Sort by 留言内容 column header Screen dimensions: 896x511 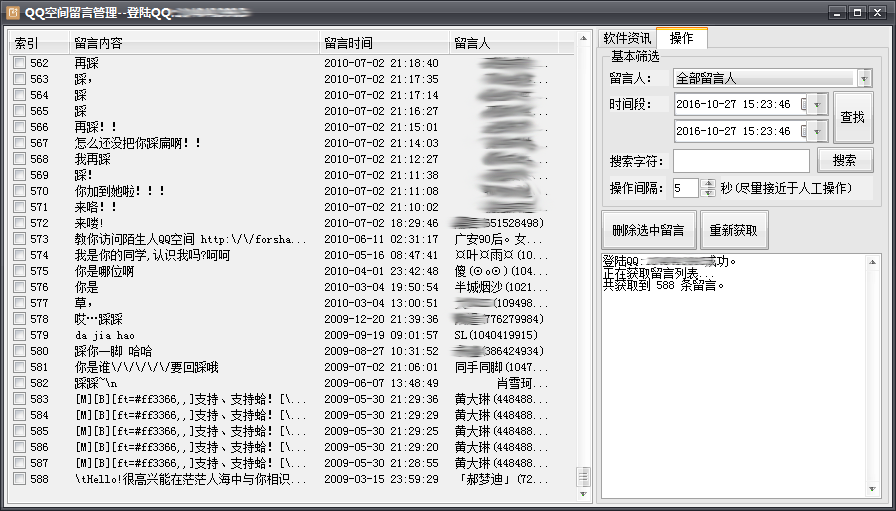194,43
